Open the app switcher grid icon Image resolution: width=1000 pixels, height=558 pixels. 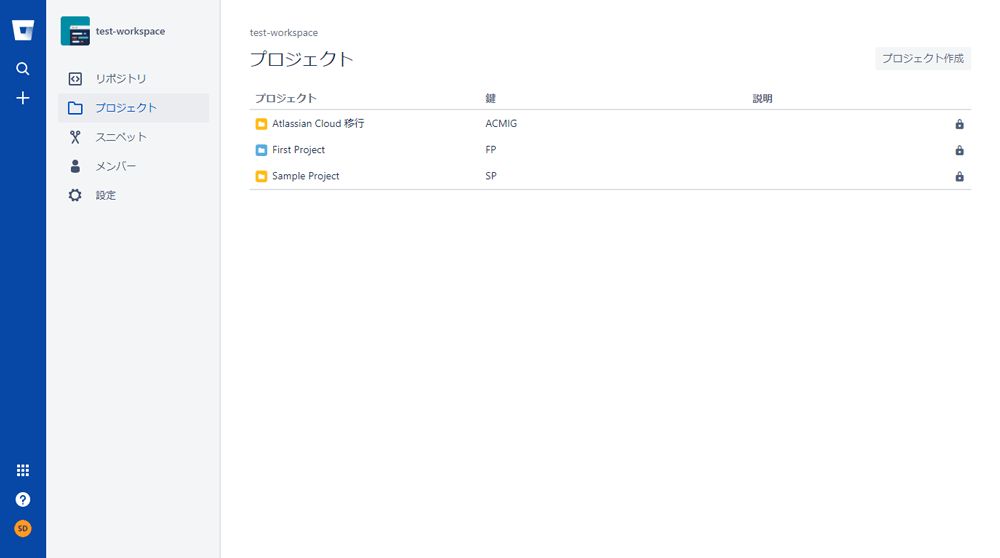click(x=23, y=470)
